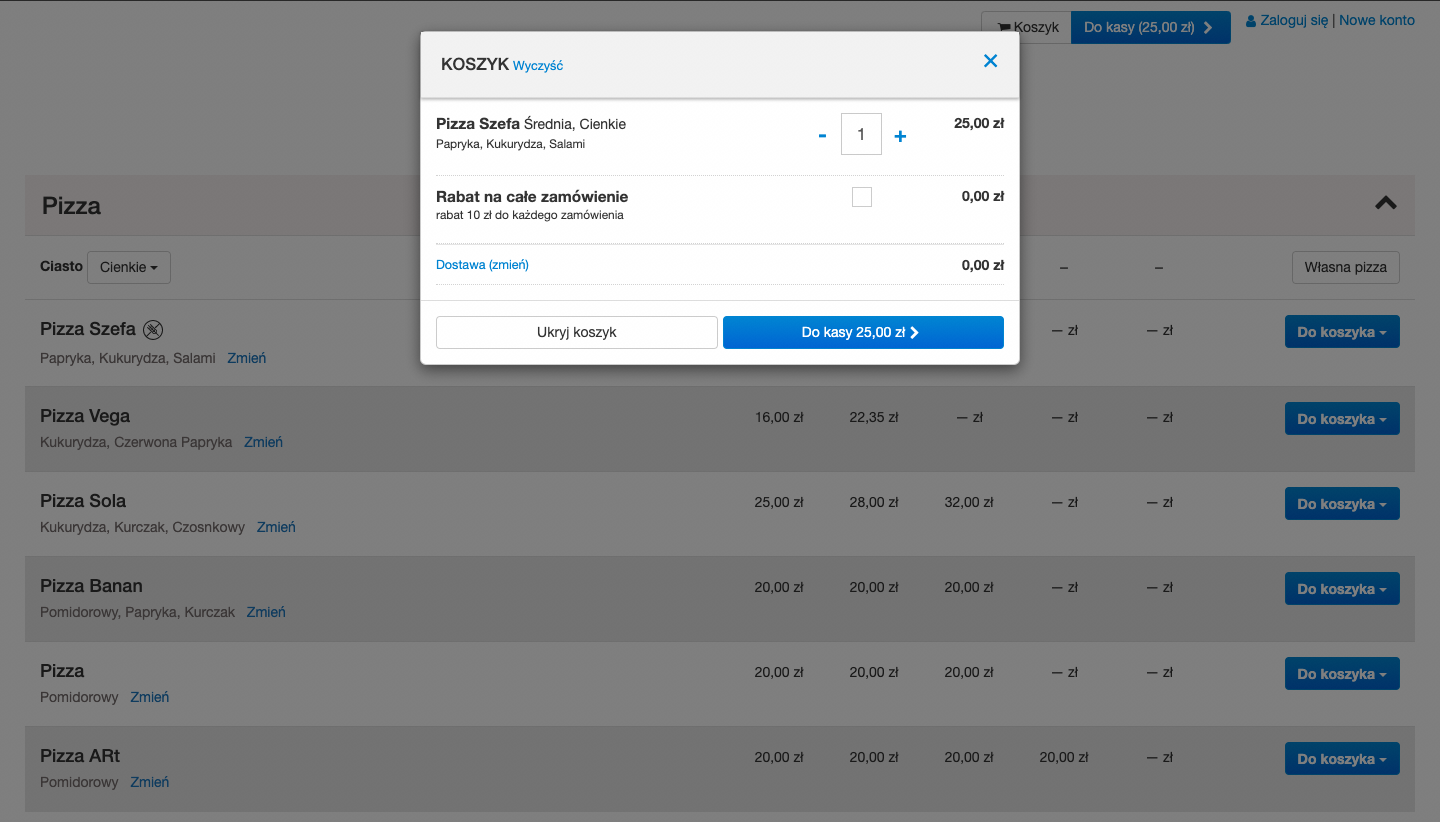Click Zmień next to Pizza Banan ingredients
The height and width of the screenshot is (822, 1440).
click(x=266, y=612)
